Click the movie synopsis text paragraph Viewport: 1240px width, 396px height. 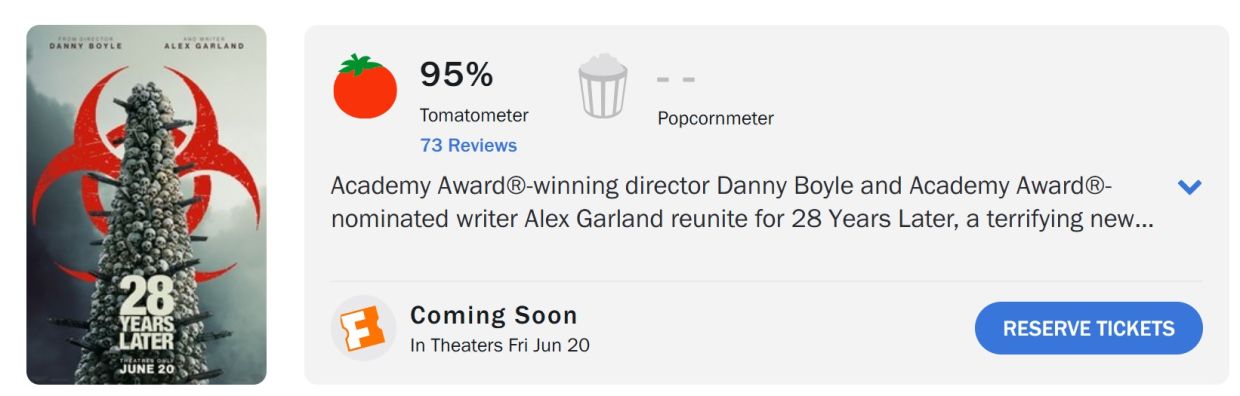(742, 203)
